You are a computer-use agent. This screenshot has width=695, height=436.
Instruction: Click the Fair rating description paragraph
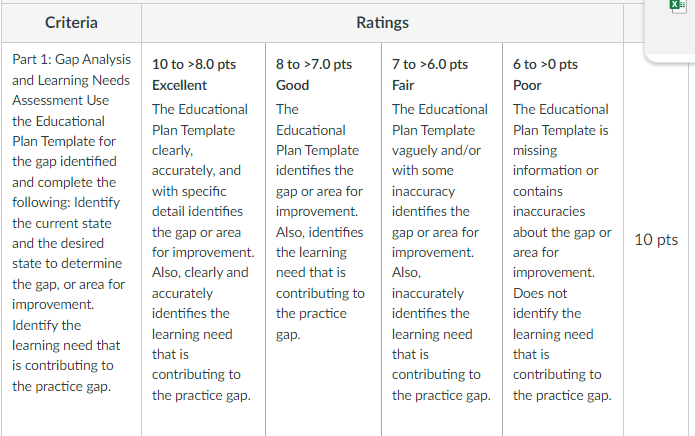coord(441,252)
